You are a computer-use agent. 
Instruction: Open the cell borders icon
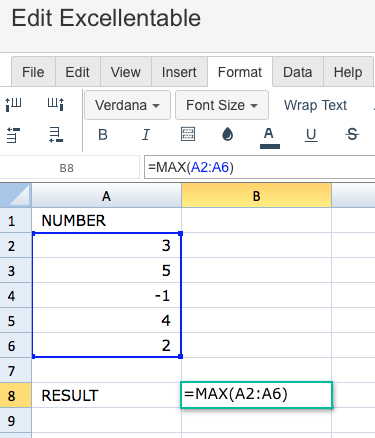point(188,134)
